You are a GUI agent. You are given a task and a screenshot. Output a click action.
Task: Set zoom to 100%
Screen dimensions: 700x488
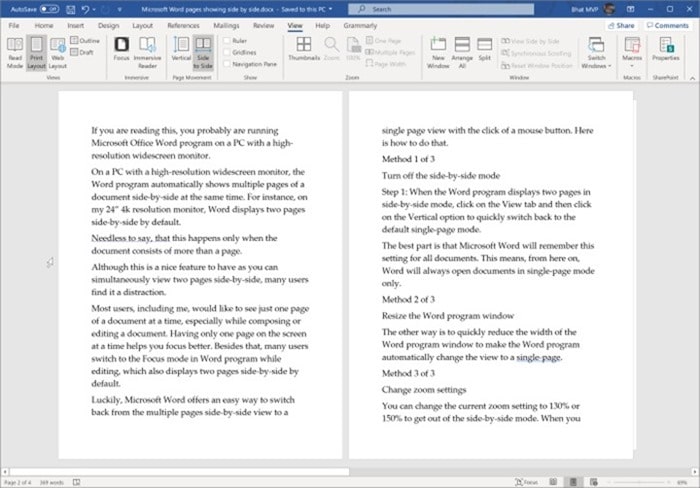pos(353,49)
